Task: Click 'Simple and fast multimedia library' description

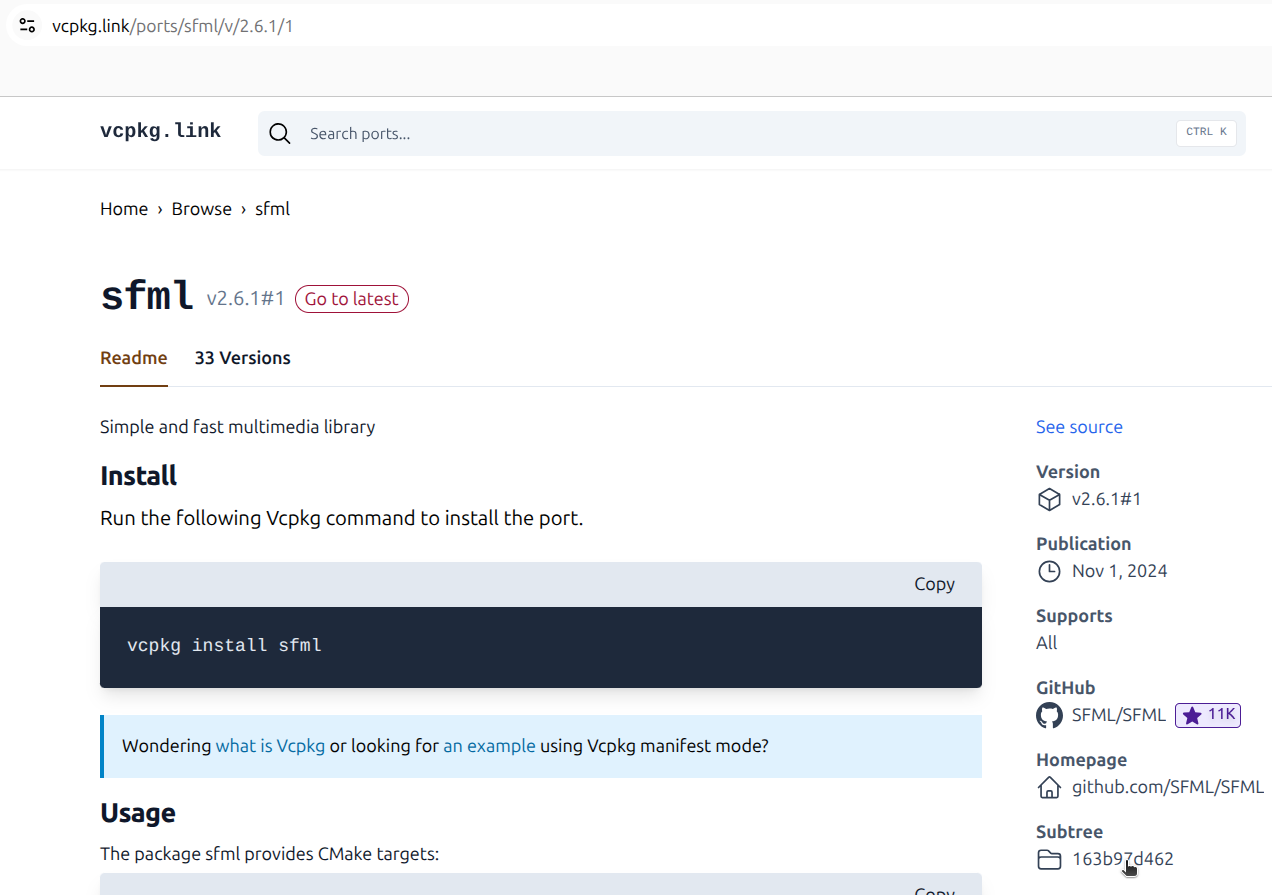Action: pos(238,427)
